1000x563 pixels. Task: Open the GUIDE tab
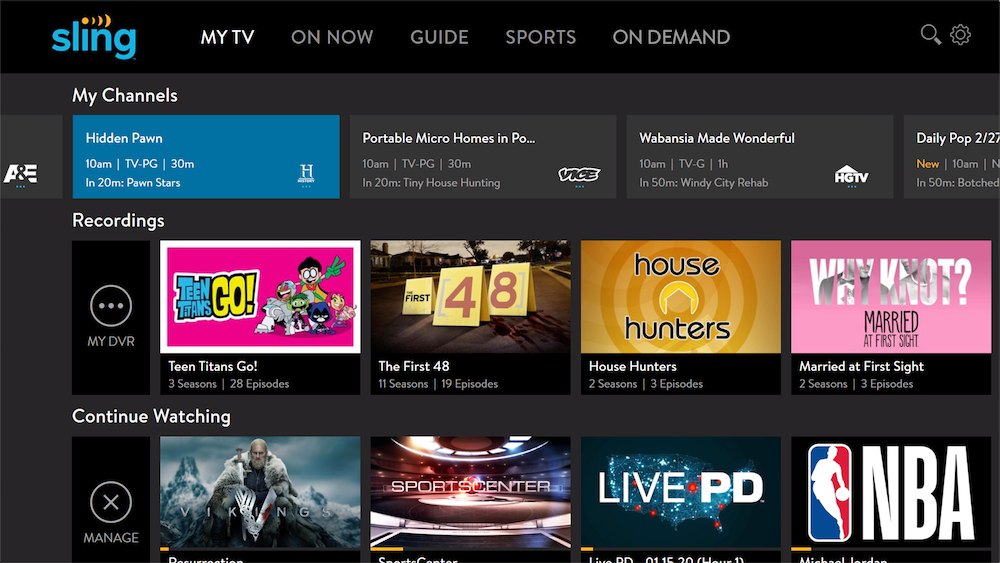pyautogui.click(x=439, y=37)
